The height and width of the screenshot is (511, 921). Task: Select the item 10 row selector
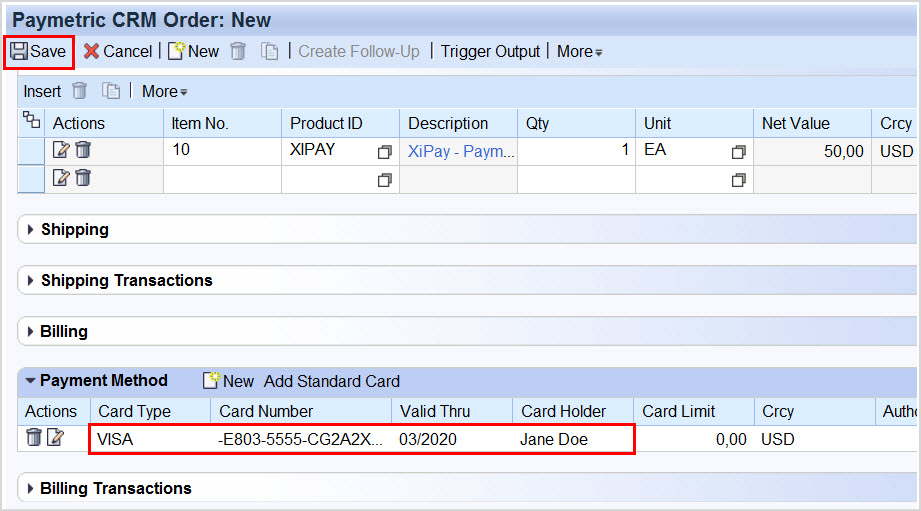point(32,151)
